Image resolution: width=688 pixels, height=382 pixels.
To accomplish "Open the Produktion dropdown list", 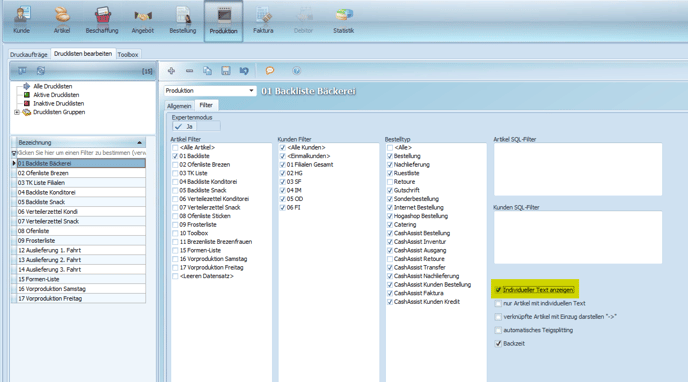I will (251, 91).
